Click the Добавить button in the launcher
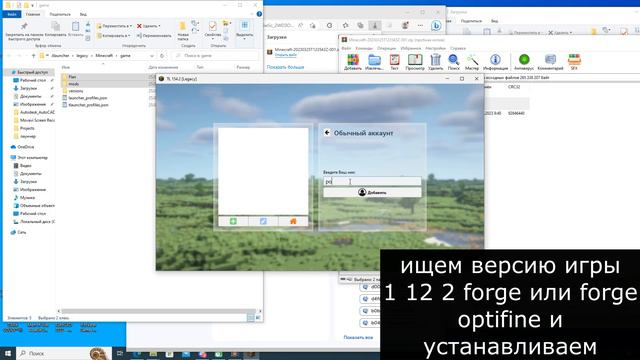 point(372,192)
